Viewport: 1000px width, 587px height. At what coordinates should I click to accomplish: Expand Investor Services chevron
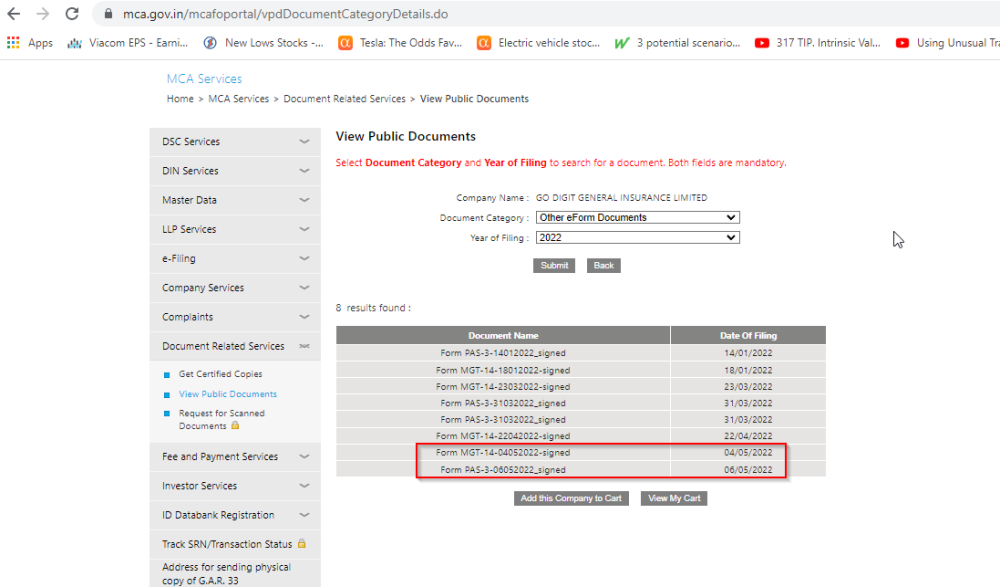pos(304,486)
